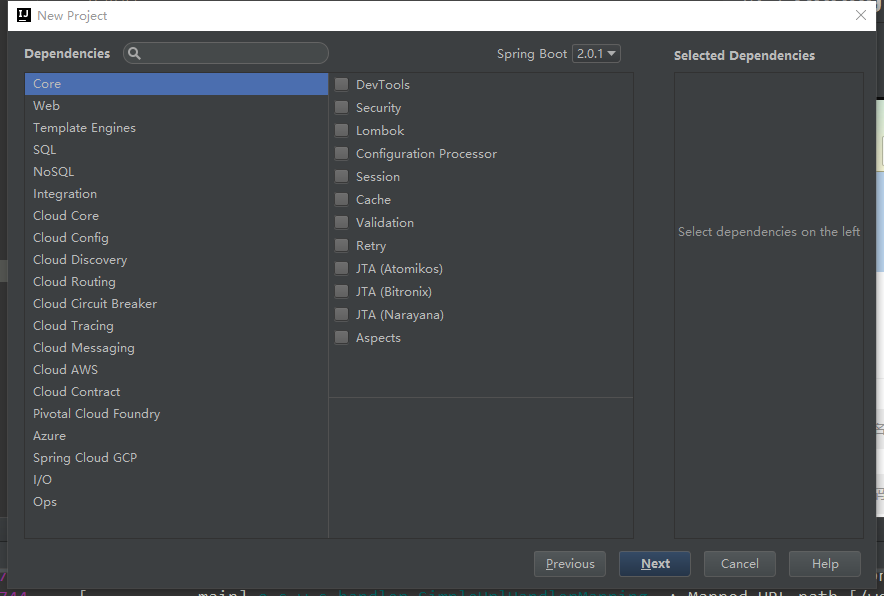
Task: Click the IntelliJ logo in title bar
Action: 23,15
